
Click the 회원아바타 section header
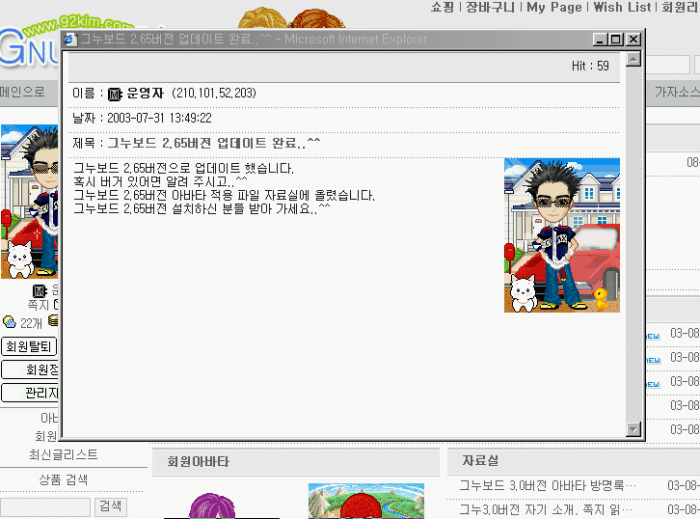click(198, 462)
